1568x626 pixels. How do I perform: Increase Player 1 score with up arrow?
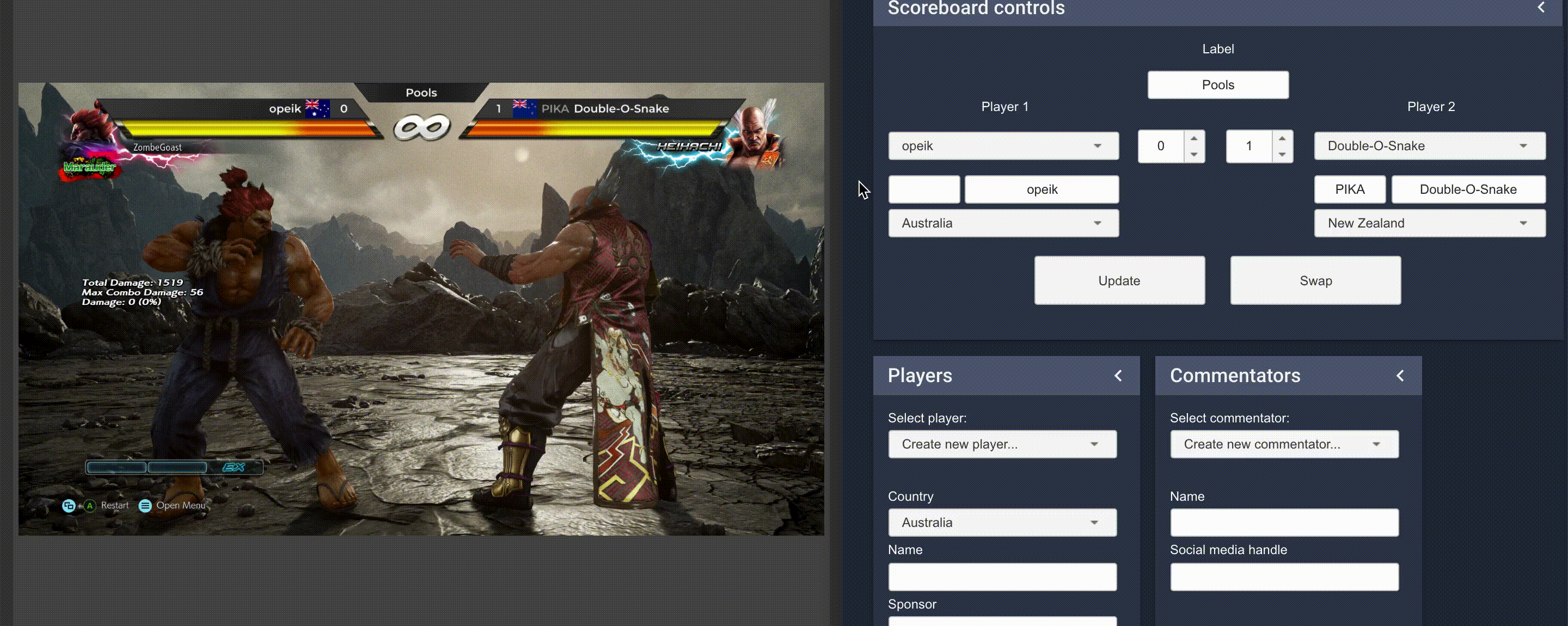[1193, 138]
